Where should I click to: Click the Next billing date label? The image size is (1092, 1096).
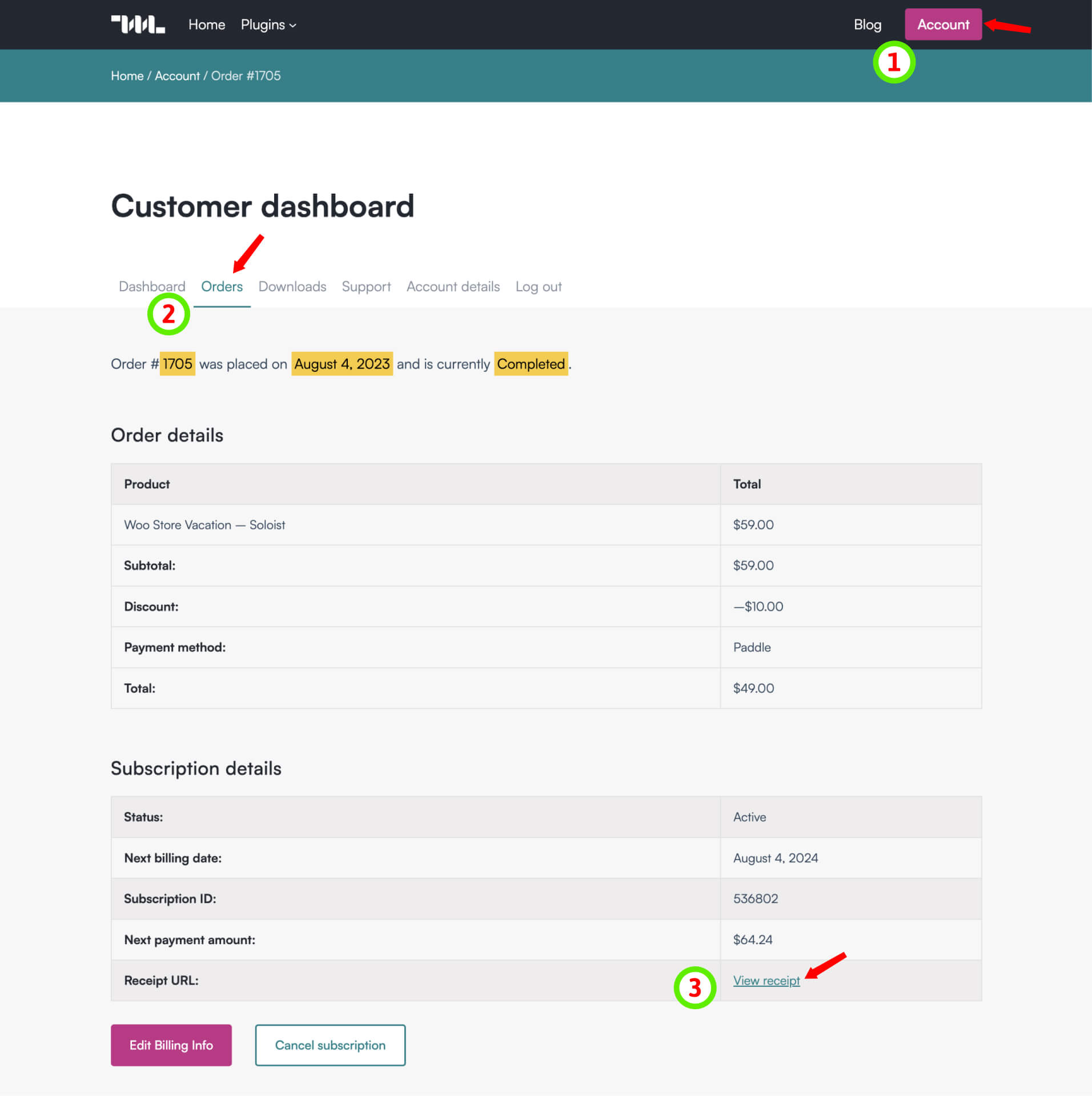(172, 858)
